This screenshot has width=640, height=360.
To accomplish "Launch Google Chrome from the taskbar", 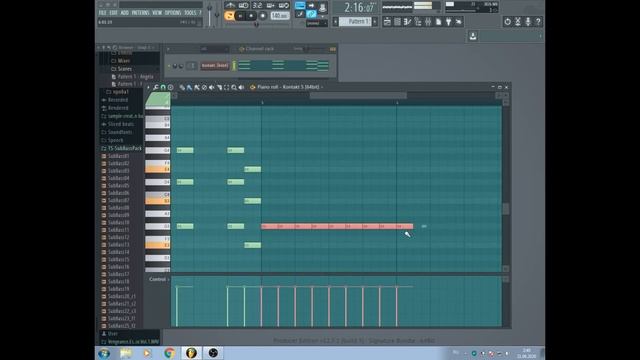I will tap(169, 353).
